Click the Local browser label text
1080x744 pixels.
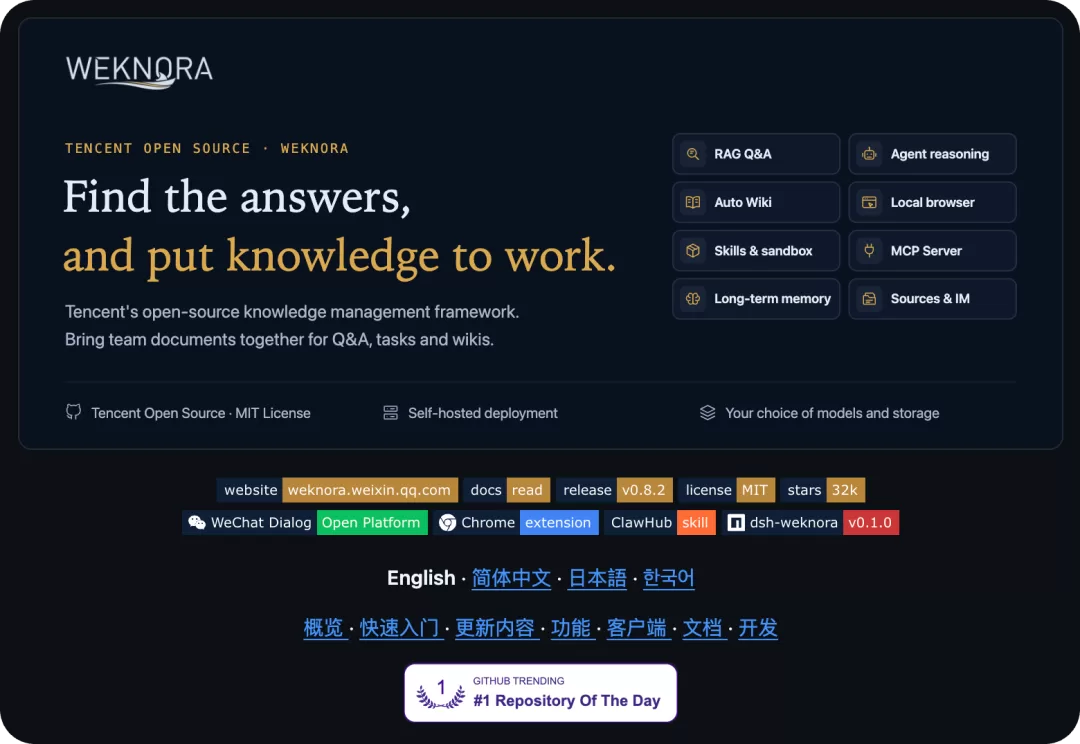933,202
